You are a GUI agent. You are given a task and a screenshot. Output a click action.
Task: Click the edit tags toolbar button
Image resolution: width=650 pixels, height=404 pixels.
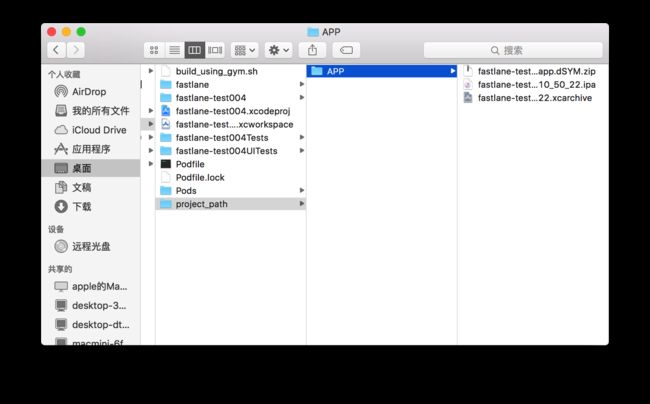(346, 50)
